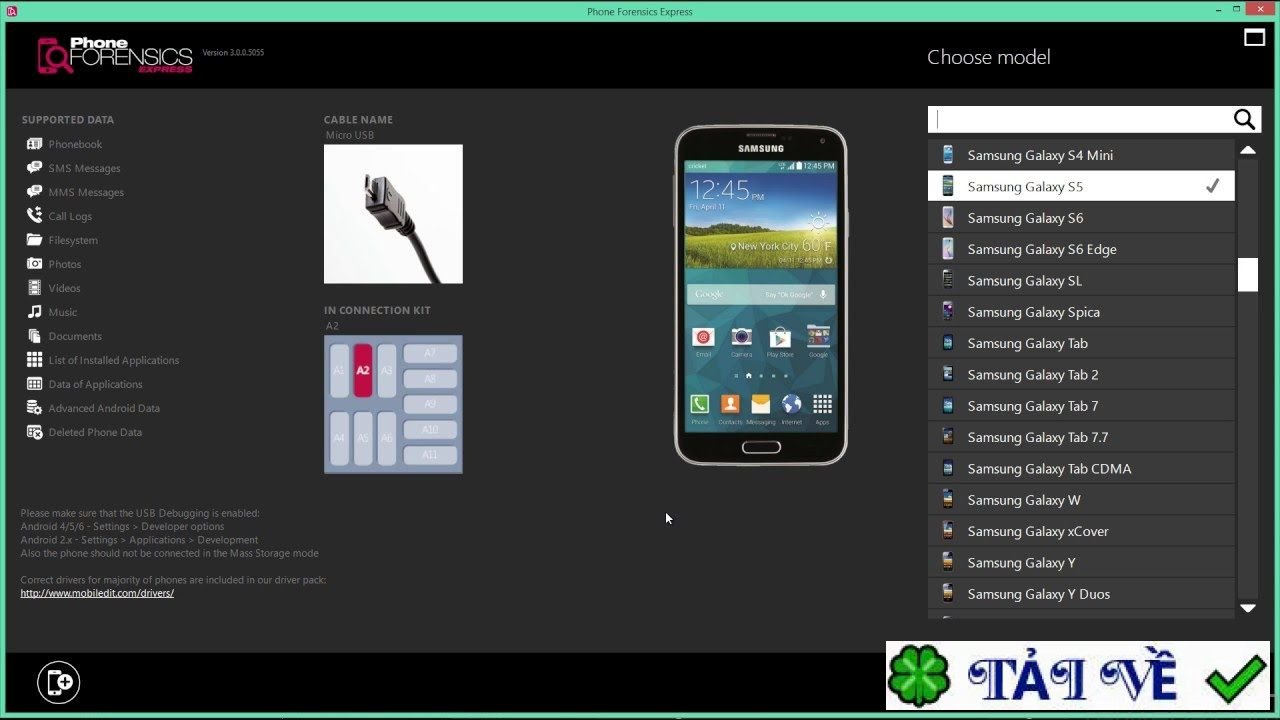Click the Micro USB cable thumbnail
The width and height of the screenshot is (1280, 720).
click(393, 214)
